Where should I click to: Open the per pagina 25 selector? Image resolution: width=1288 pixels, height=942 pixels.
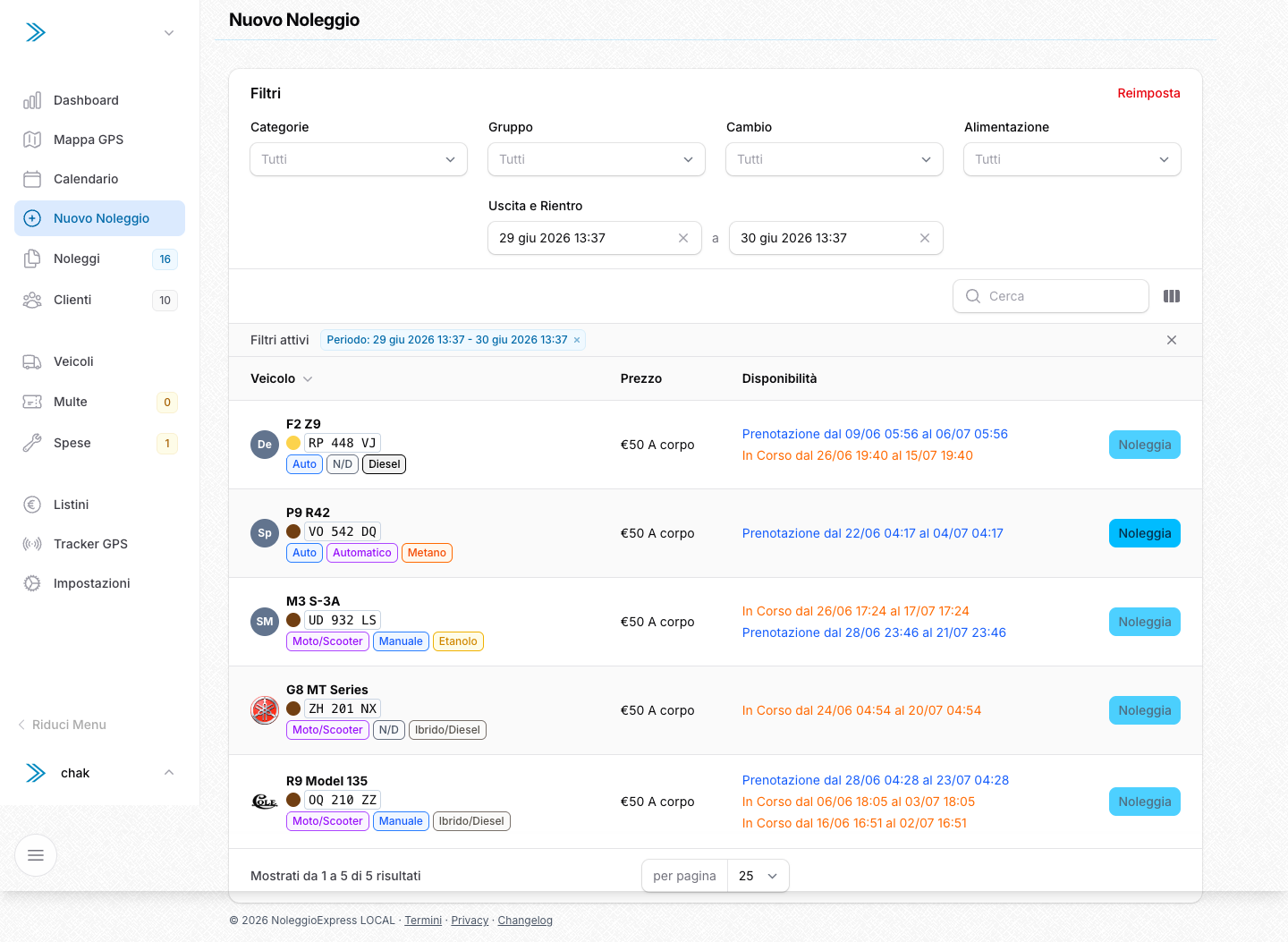(758, 876)
